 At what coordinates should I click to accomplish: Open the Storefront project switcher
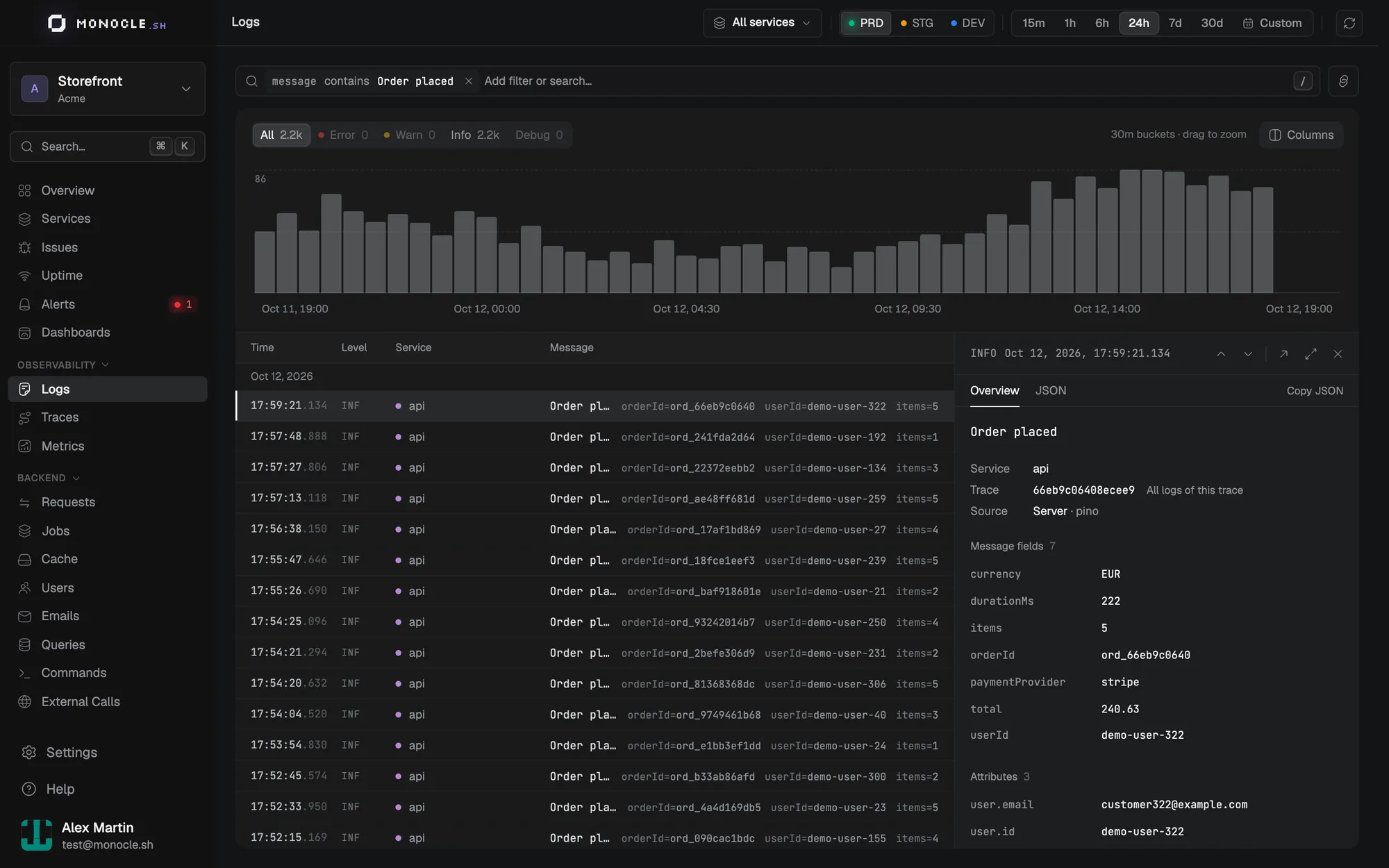tap(108, 89)
